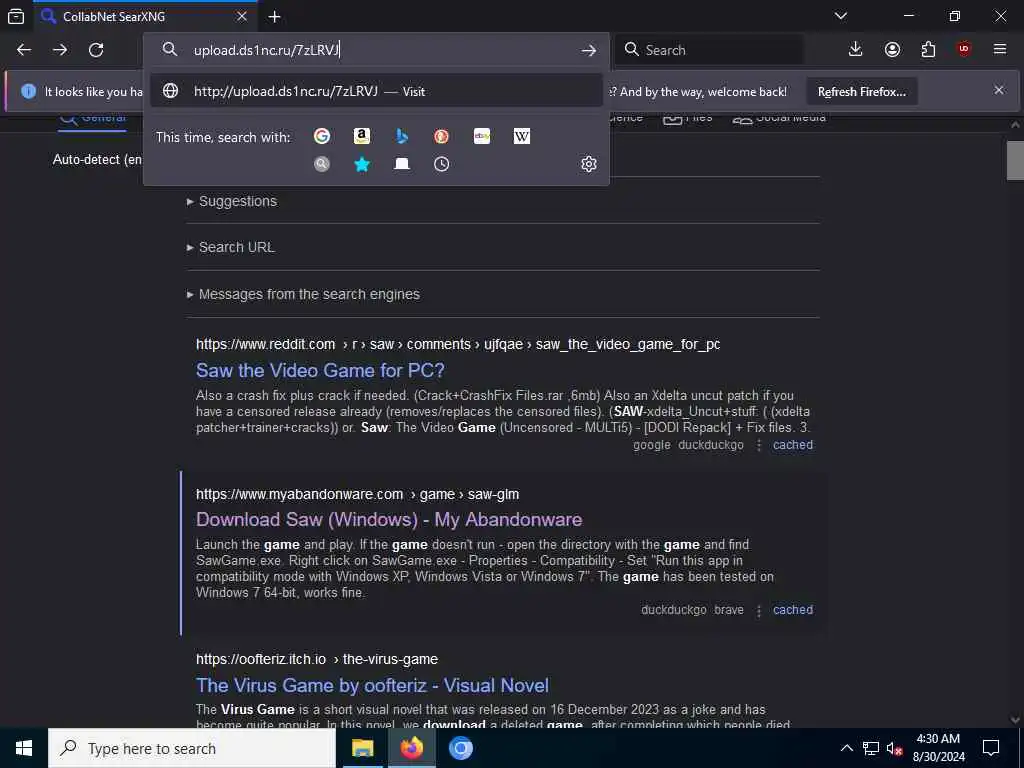The width and height of the screenshot is (1024, 768).
Task: Close the CollabNet SearXNG tab
Action: [x=242, y=16]
